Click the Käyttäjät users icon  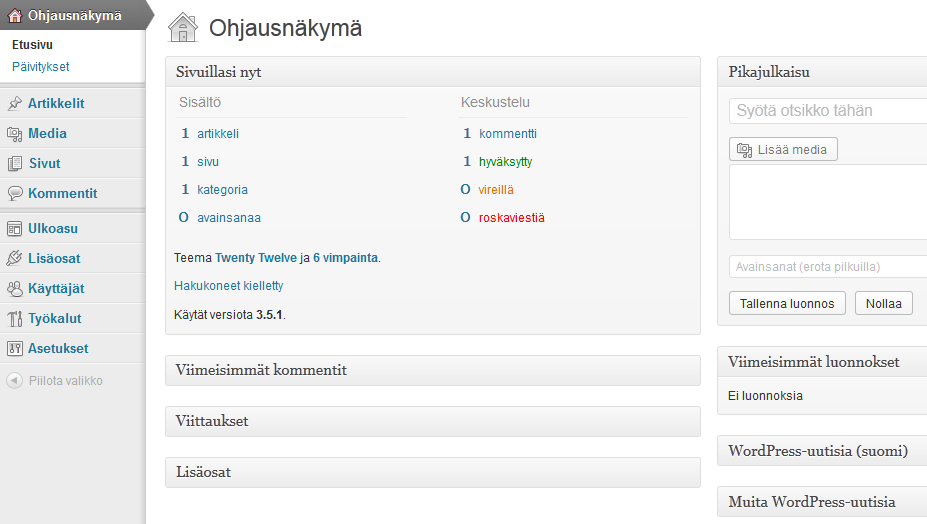15,289
